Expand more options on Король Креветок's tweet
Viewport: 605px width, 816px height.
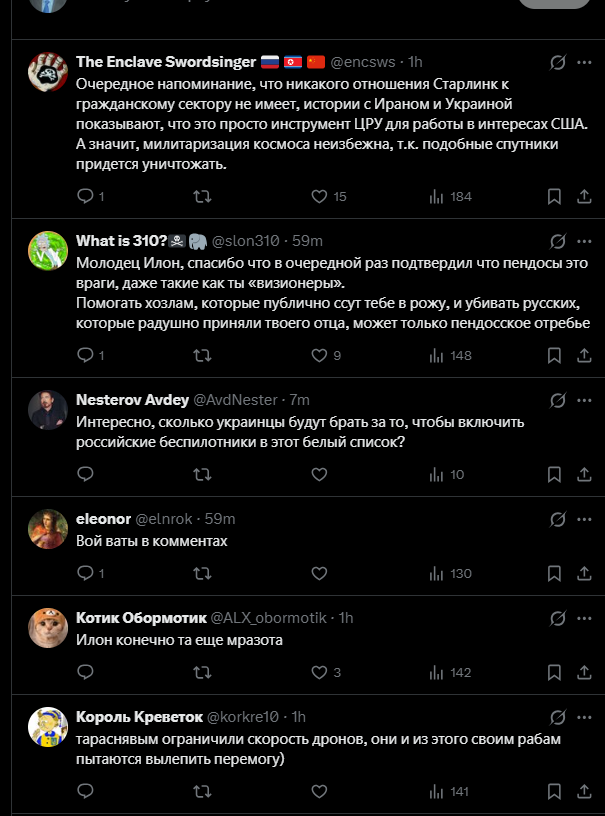click(x=583, y=717)
